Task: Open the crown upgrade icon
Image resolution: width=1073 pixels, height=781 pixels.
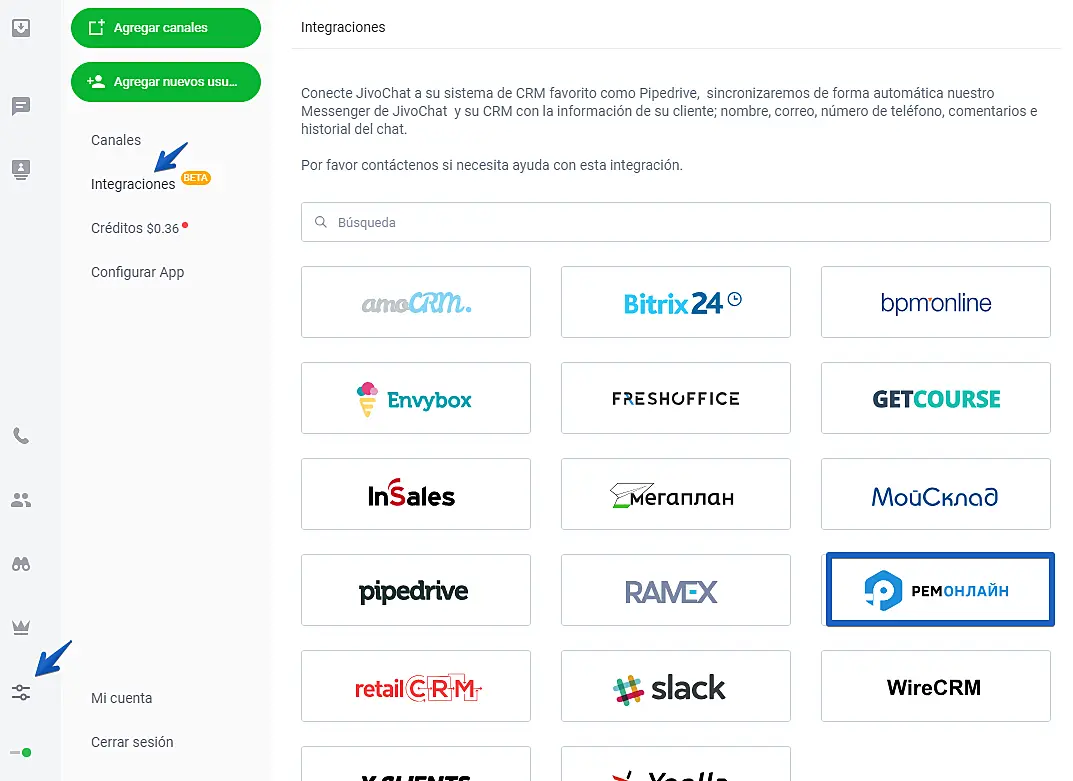Action: click(x=21, y=627)
